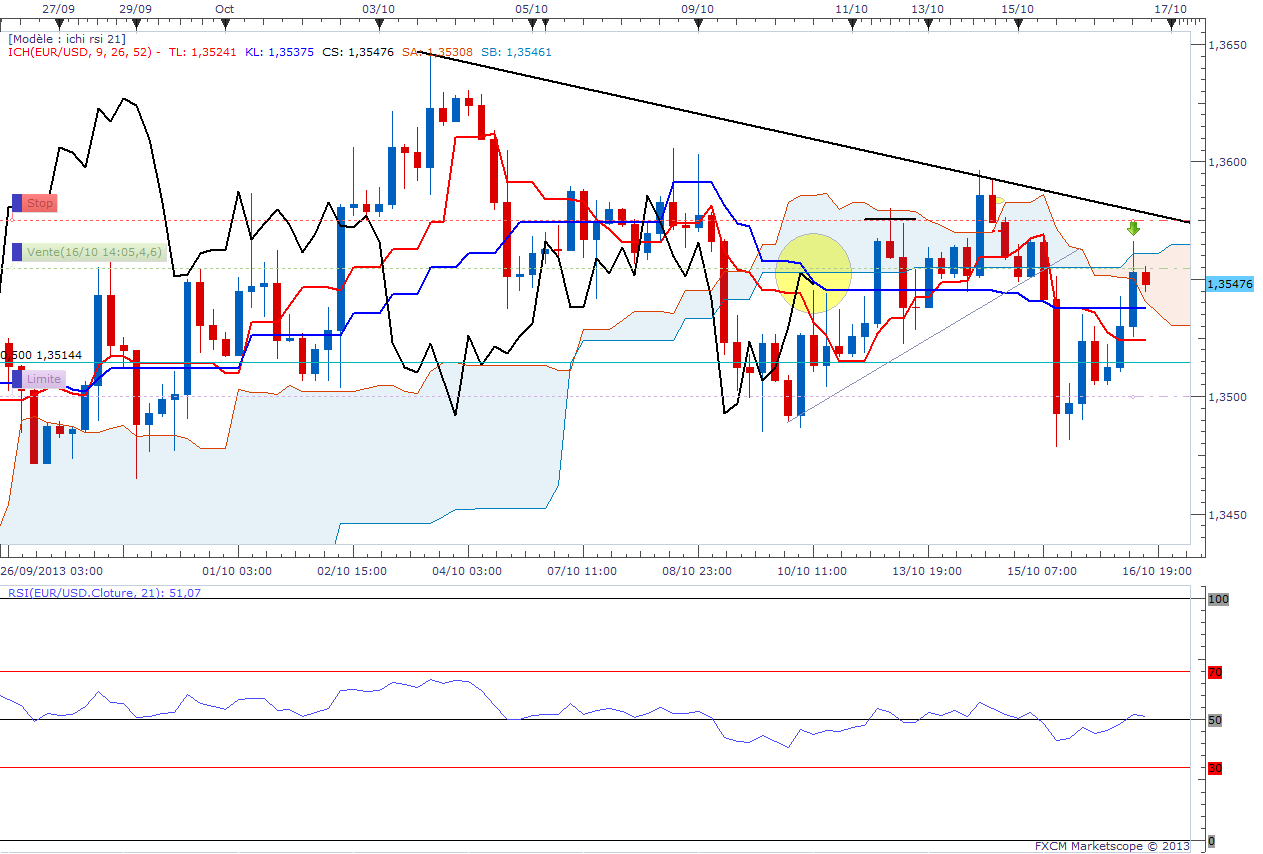The height and width of the screenshot is (854, 1263).
Task: Click the CS: 1,35476 legend value
Action: tap(358, 52)
